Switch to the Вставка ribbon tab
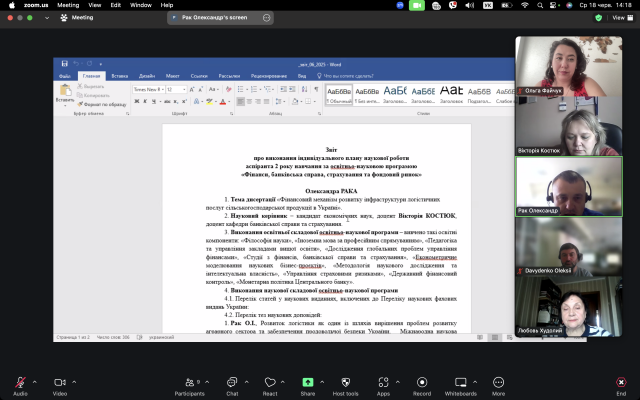This screenshot has width=640, height=400. pyautogui.click(x=120, y=76)
